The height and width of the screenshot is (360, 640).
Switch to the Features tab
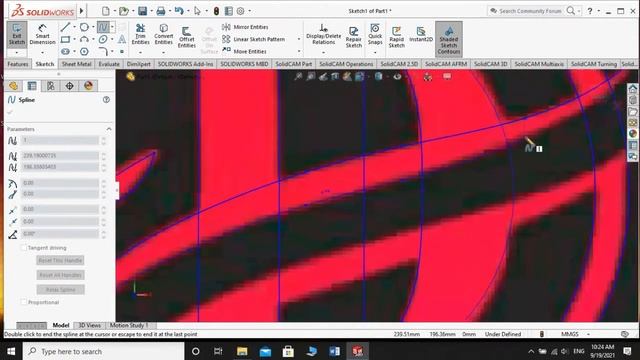click(x=18, y=64)
